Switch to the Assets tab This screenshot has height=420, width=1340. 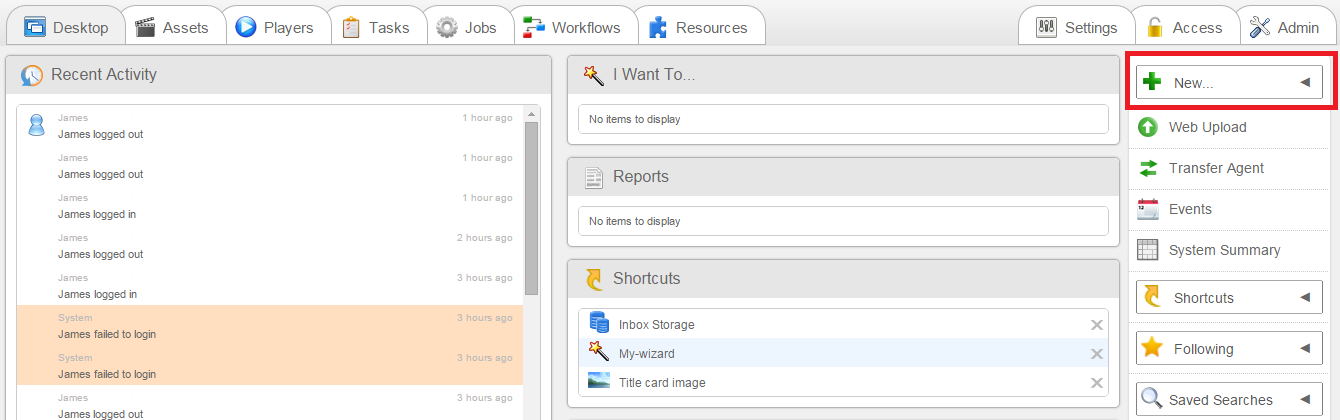(x=172, y=27)
